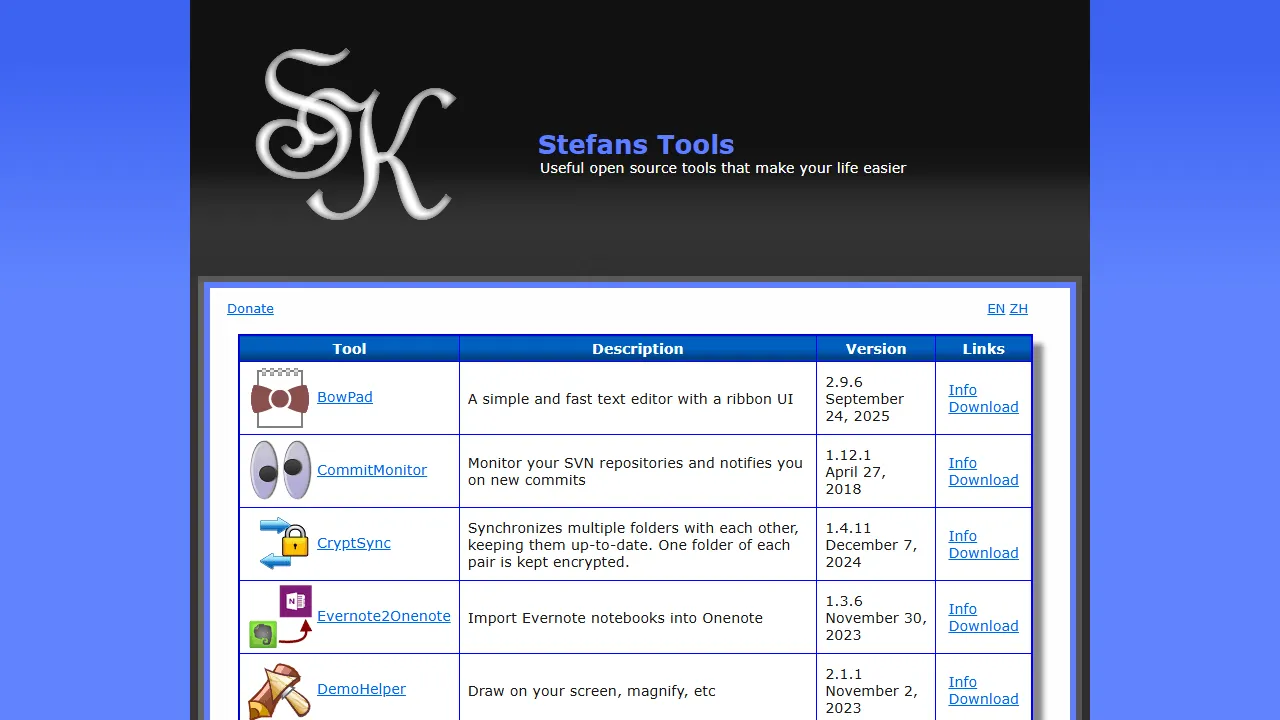
Task: Open the Evernote2Onenote tool page
Action: (x=383, y=616)
